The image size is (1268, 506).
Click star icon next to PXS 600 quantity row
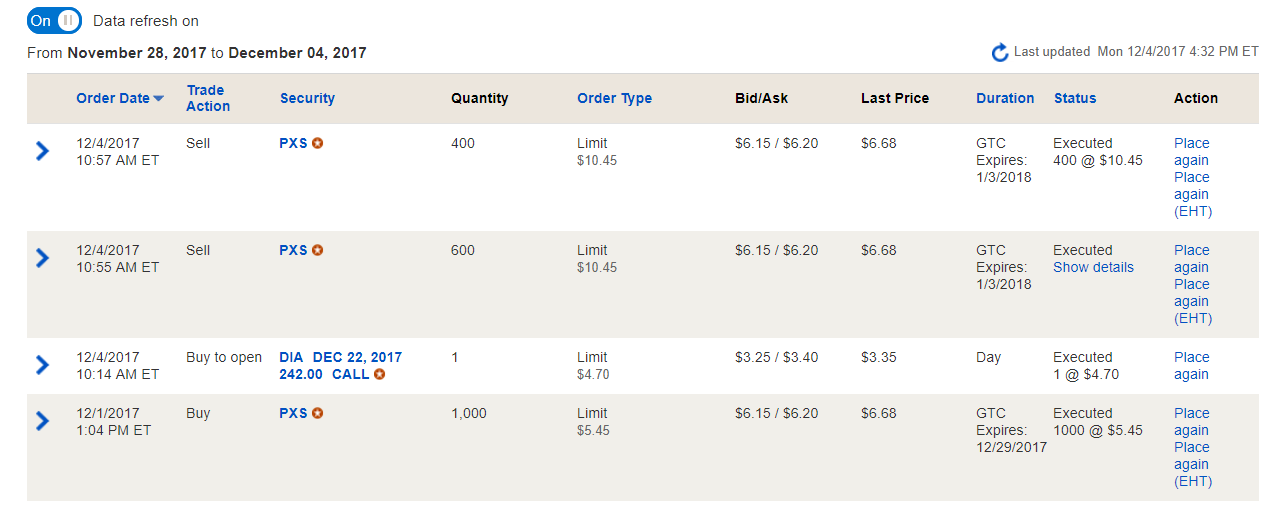317,250
